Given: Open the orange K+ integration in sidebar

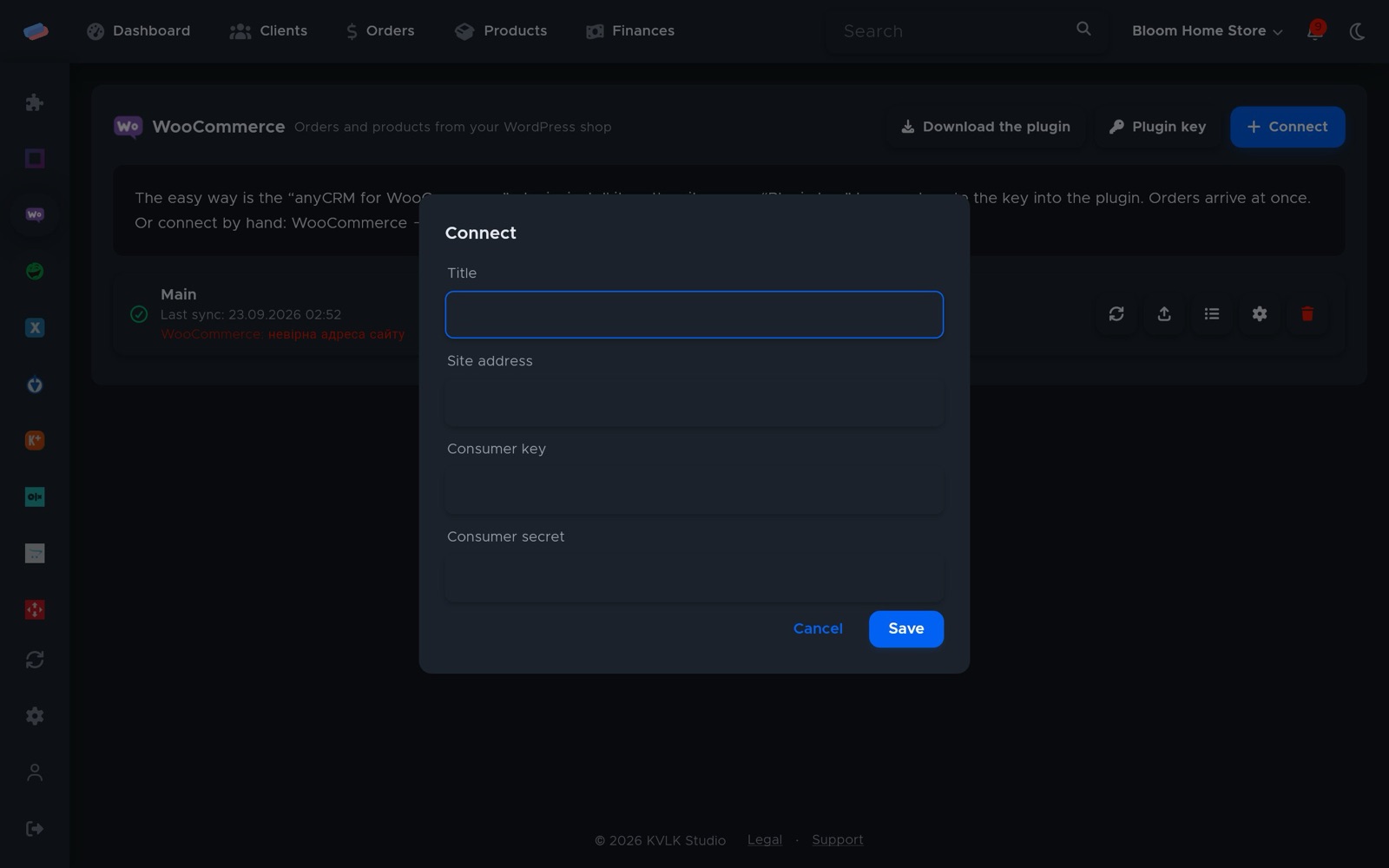Looking at the screenshot, I should coord(35,440).
